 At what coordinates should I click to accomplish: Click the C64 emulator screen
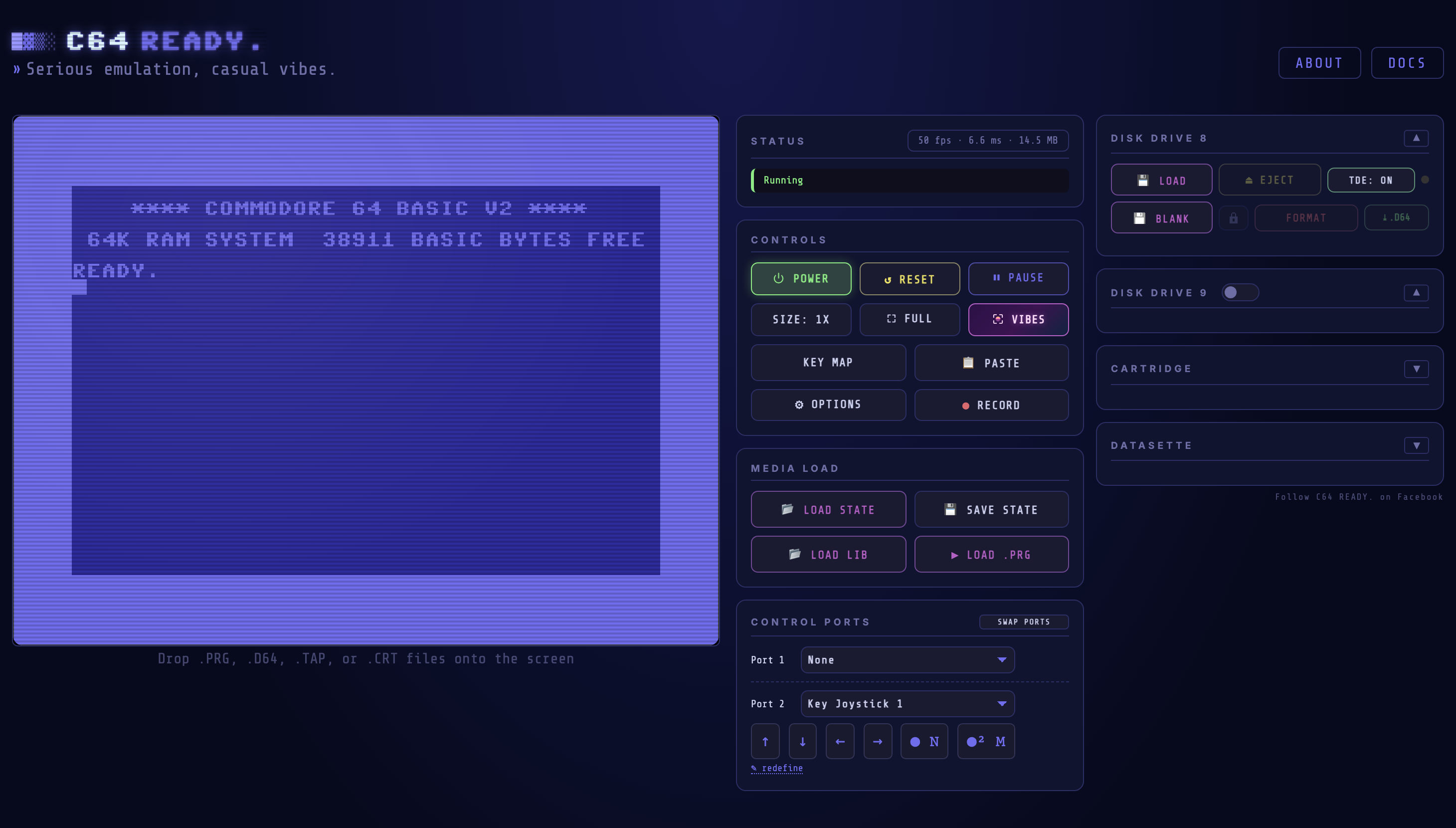pos(366,381)
